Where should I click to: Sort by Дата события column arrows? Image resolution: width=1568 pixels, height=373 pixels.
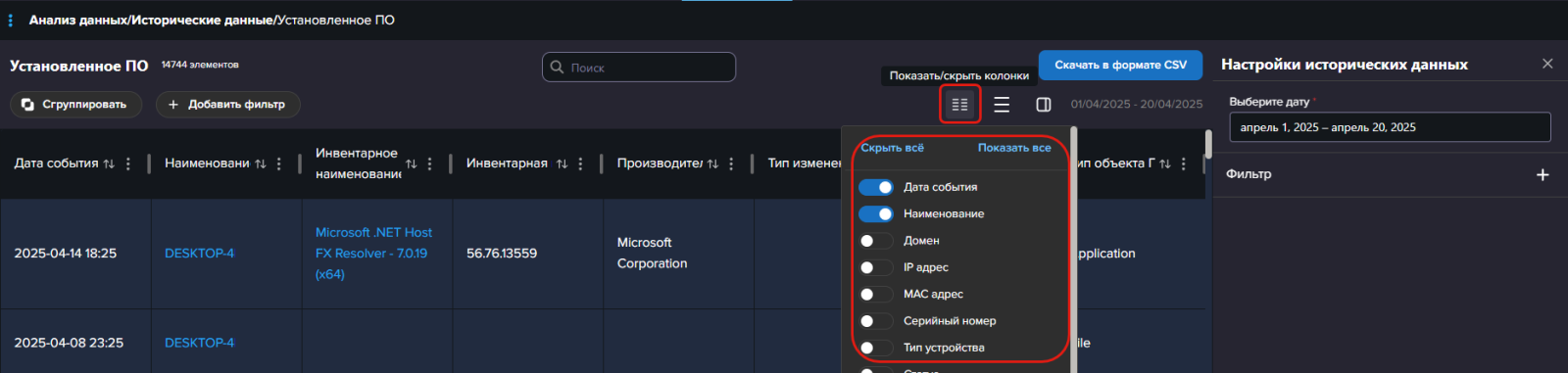point(109,163)
